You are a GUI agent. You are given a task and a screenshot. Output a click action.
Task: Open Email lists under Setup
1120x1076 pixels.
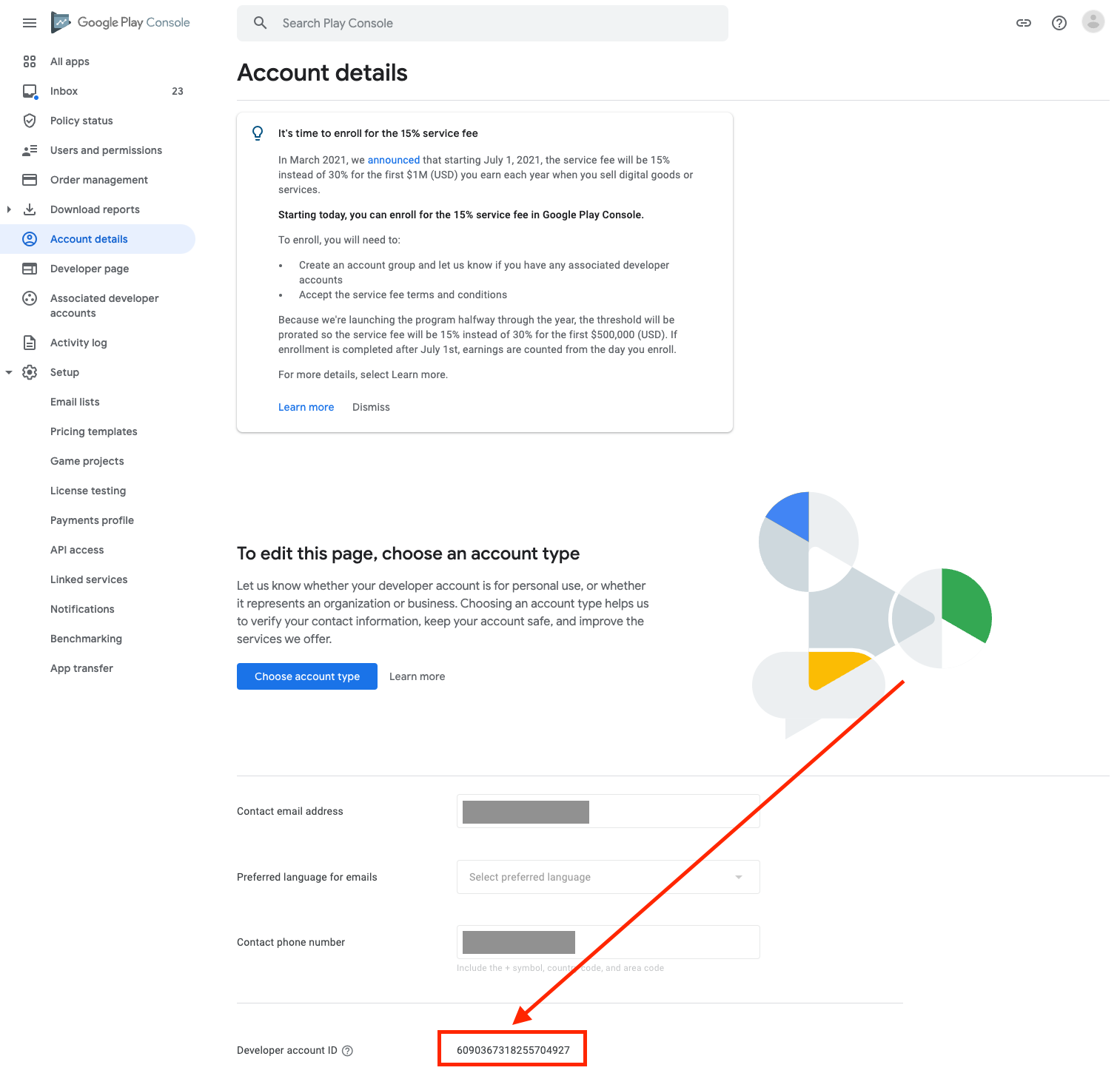click(75, 402)
